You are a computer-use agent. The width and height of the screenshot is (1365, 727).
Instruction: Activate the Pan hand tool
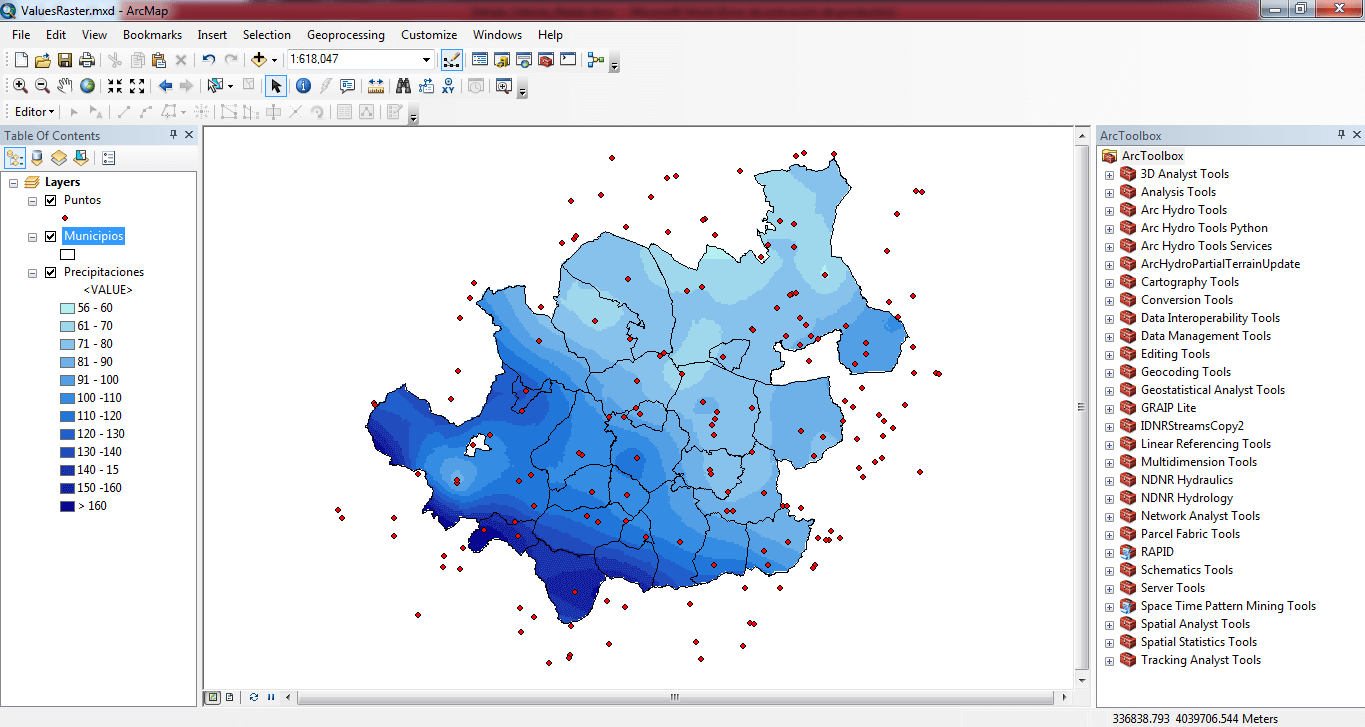click(65, 86)
